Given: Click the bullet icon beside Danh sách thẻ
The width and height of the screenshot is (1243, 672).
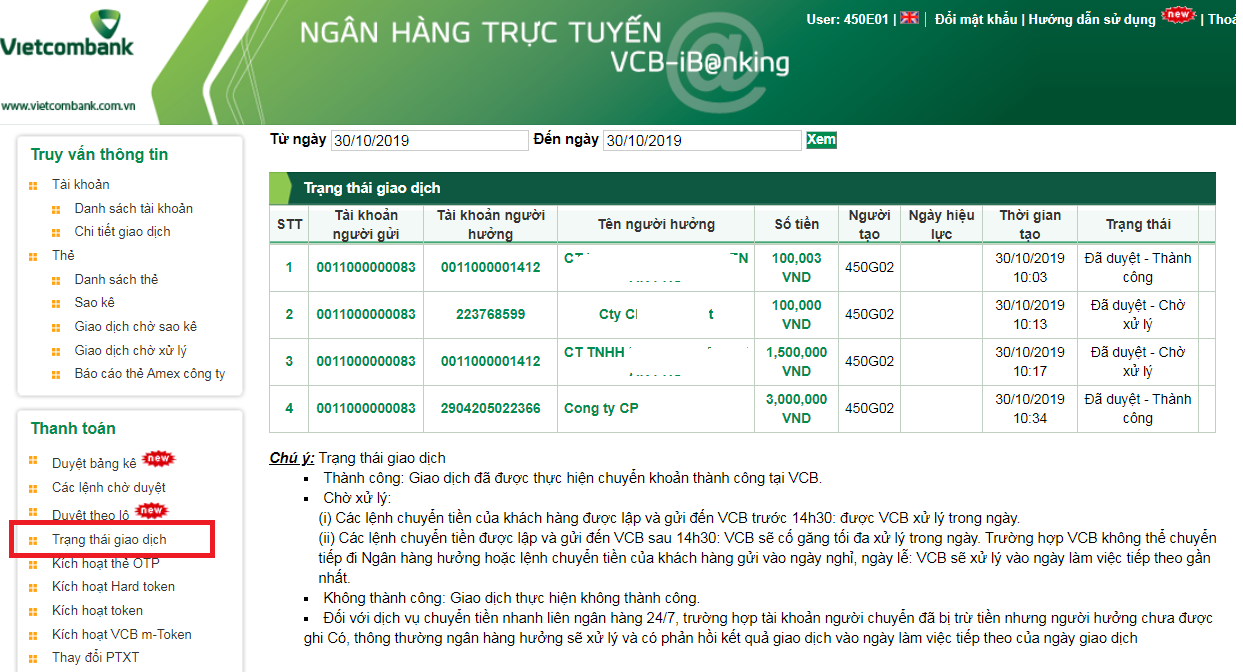Looking at the screenshot, I should 55,280.
